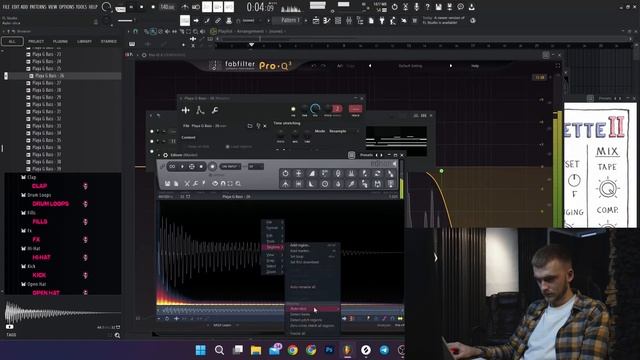Image resolution: width=640 pixels, height=360 pixels.
Task: Open File Explorer from the taskbar
Action: 256,350
